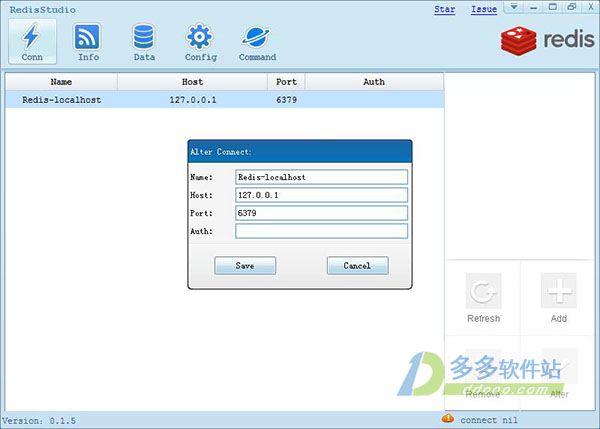Click the Port column header
600x429 pixels.
coord(286,82)
